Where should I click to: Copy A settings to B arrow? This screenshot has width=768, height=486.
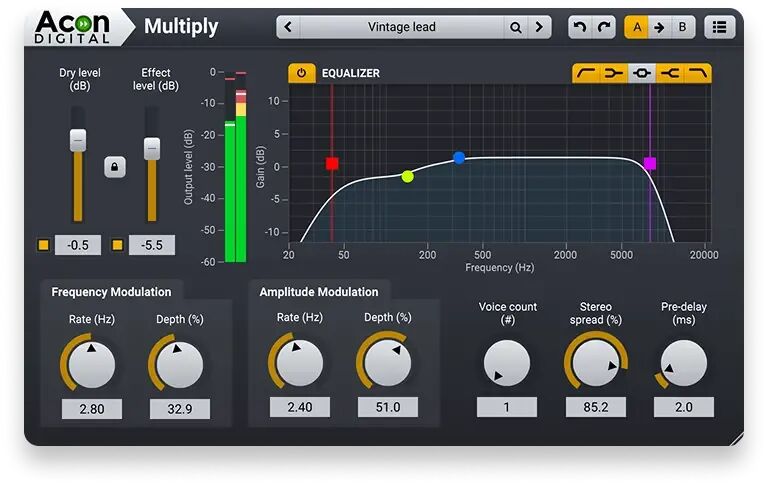click(x=659, y=27)
